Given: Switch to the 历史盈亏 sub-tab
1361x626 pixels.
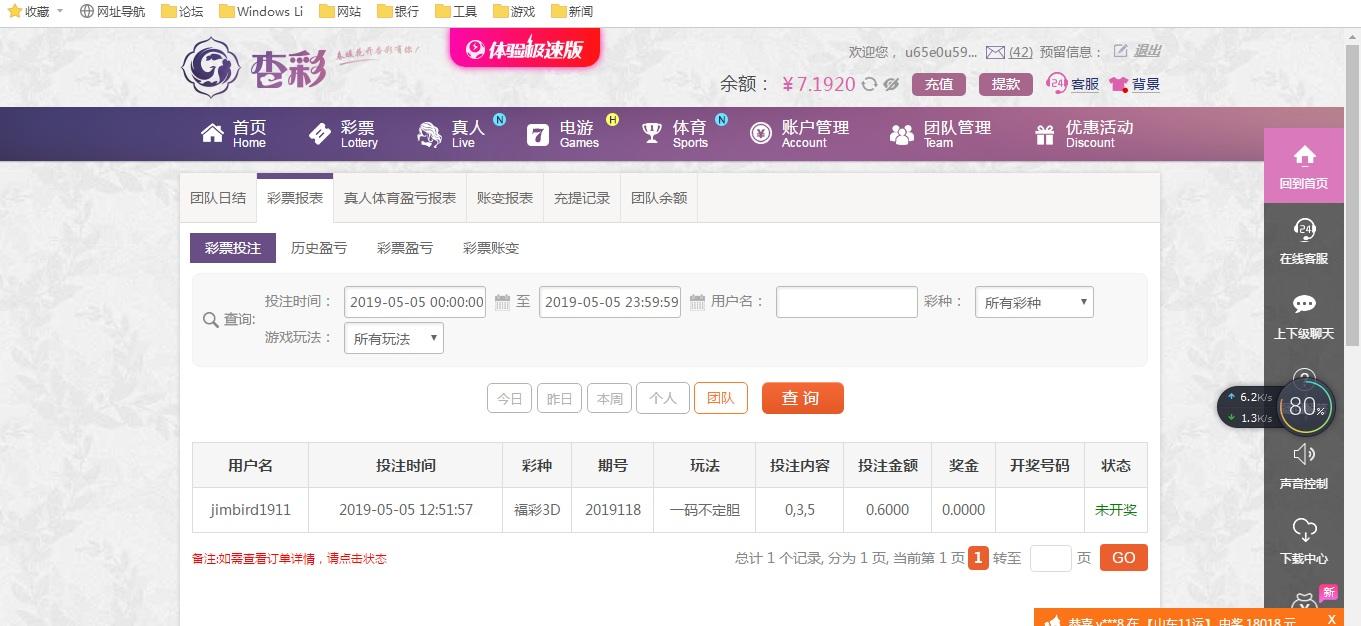Looking at the screenshot, I should [x=318, y=247].
